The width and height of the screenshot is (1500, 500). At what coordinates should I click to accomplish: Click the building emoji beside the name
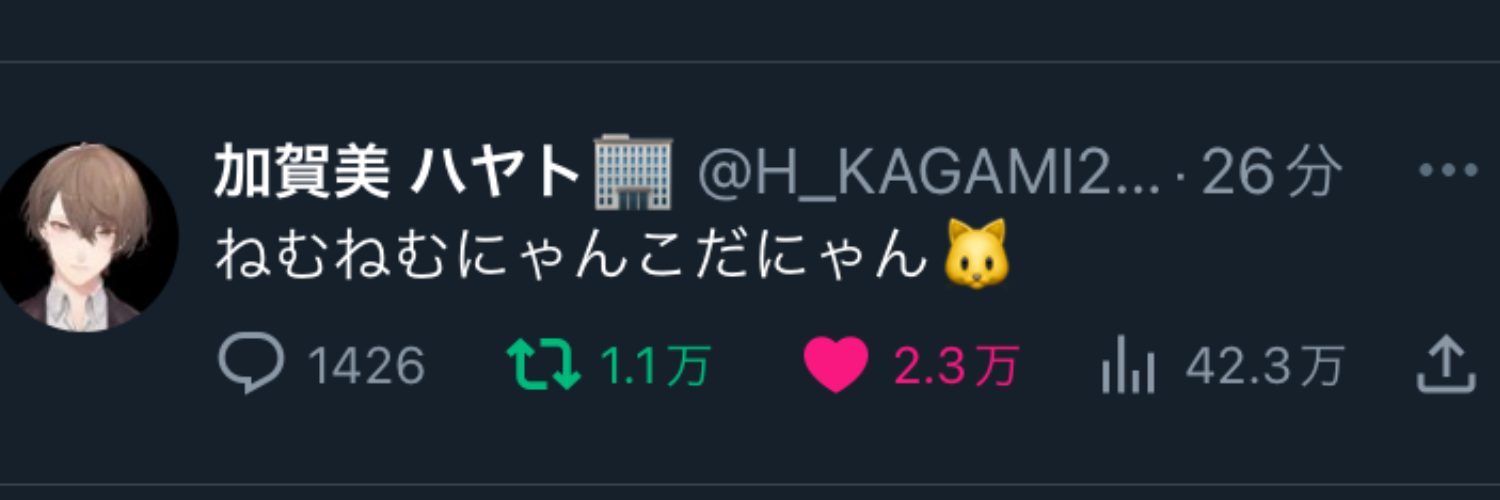pyautogui.click(x=633, y=173)
